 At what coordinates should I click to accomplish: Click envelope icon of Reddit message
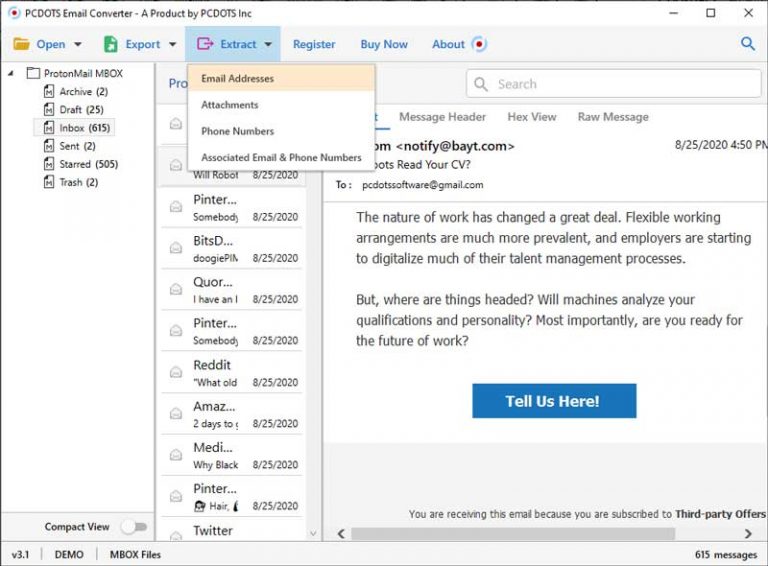[176, 373]
